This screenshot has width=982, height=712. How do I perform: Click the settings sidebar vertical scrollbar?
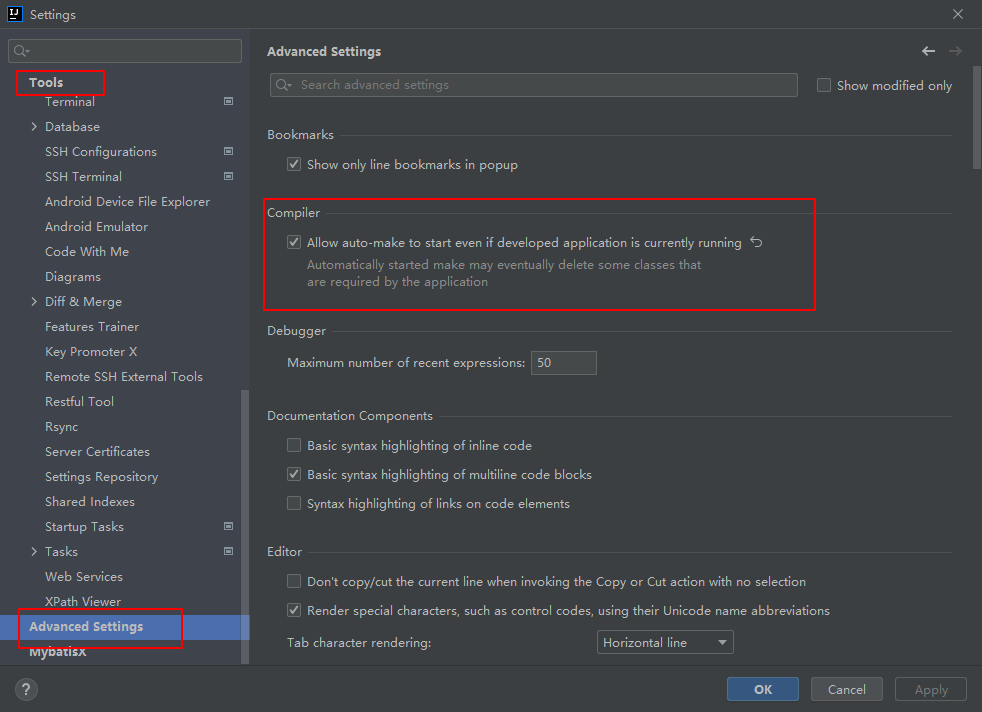coord(245,500)
